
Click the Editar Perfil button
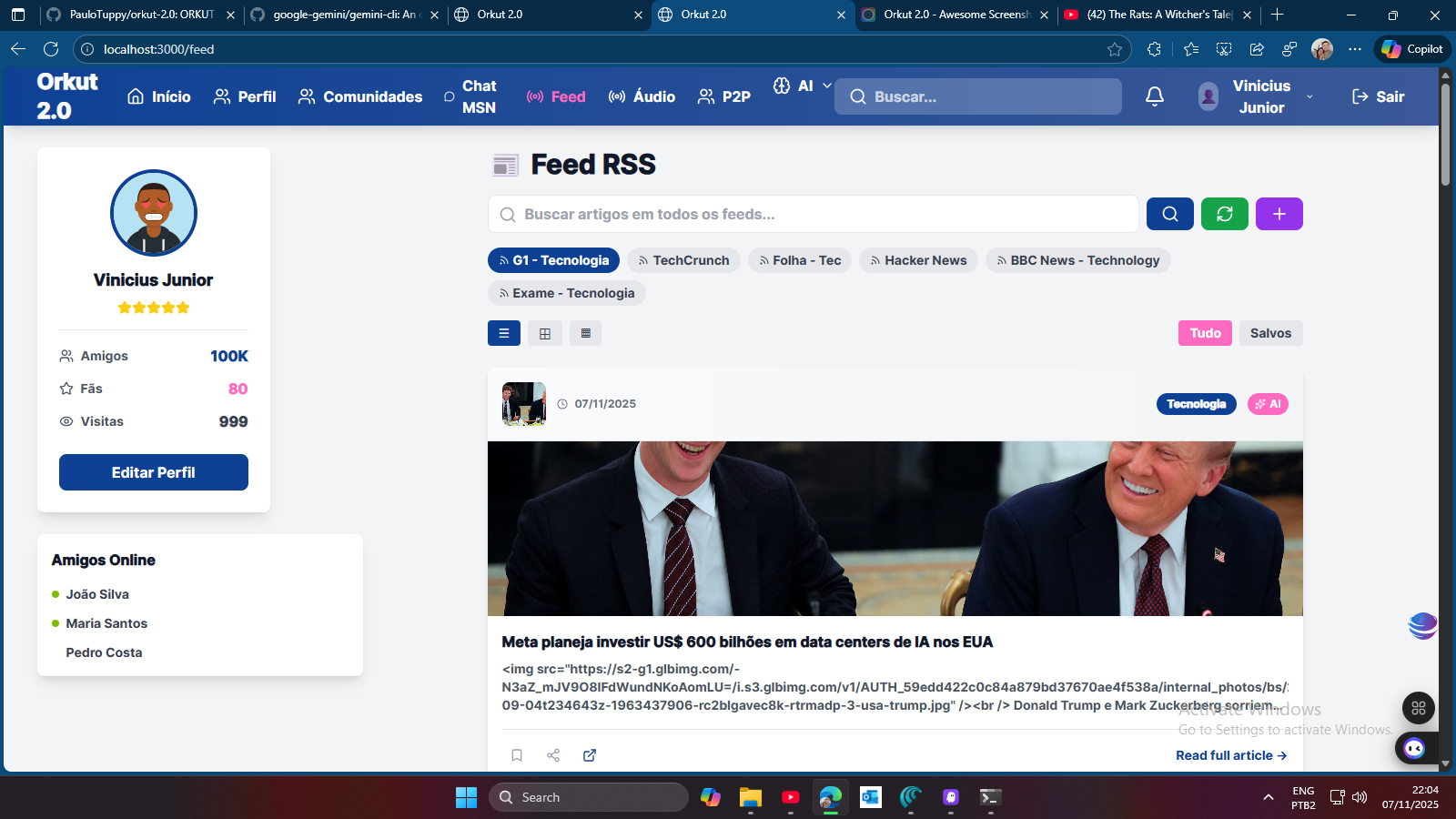(x=154, y=472)
